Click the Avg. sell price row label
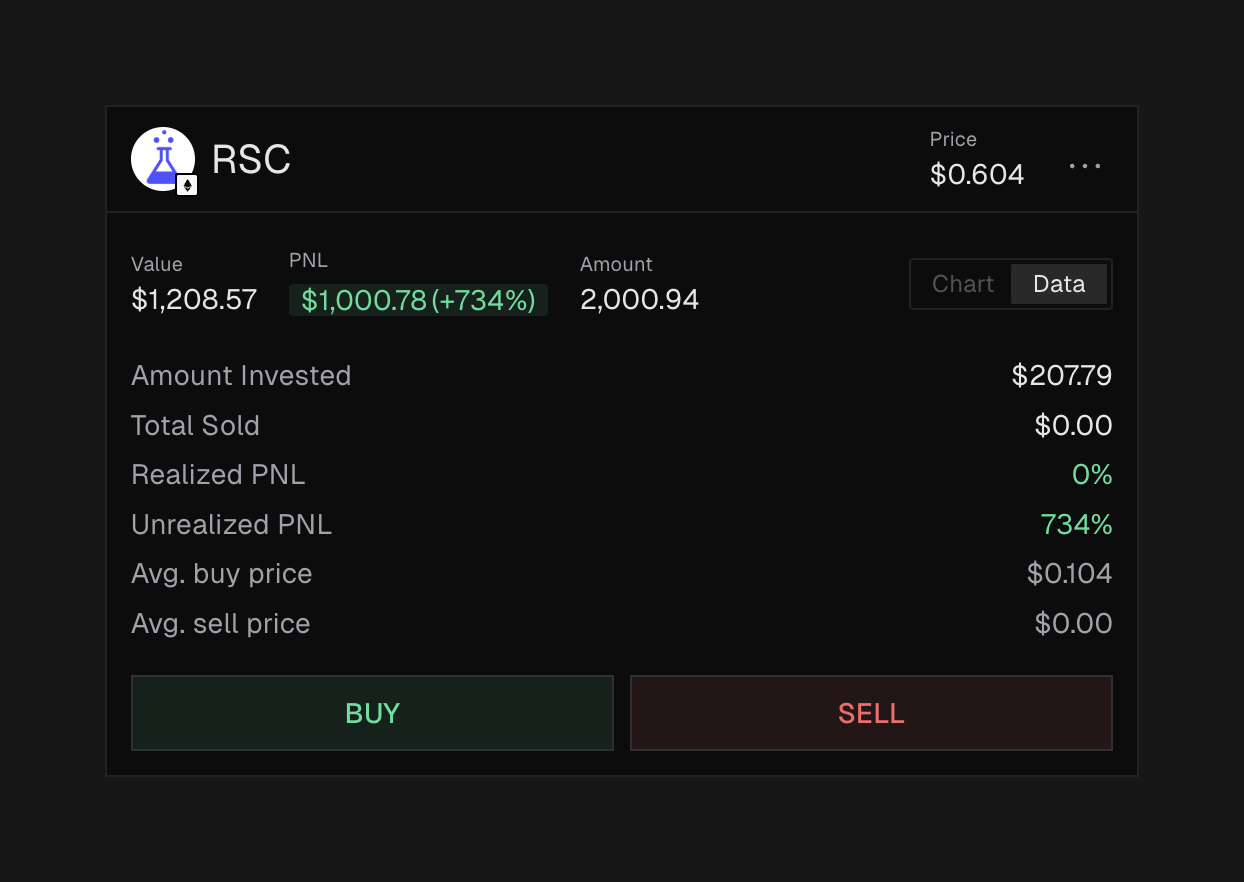Screen dimensions: 1244x882 coord(221,624)
